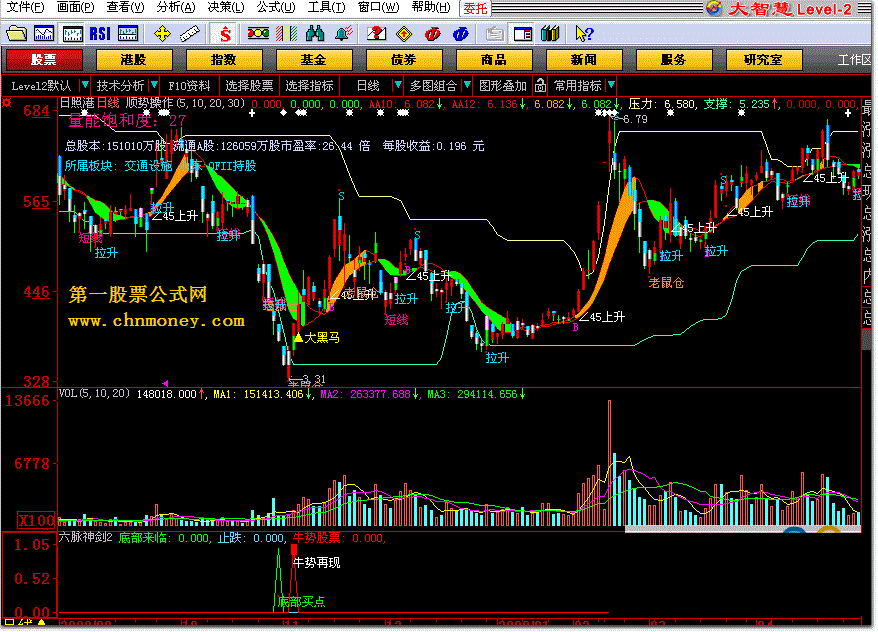Switch to the 债券 tab
Screen dimensions: 878x632
(x=404, y=60)
